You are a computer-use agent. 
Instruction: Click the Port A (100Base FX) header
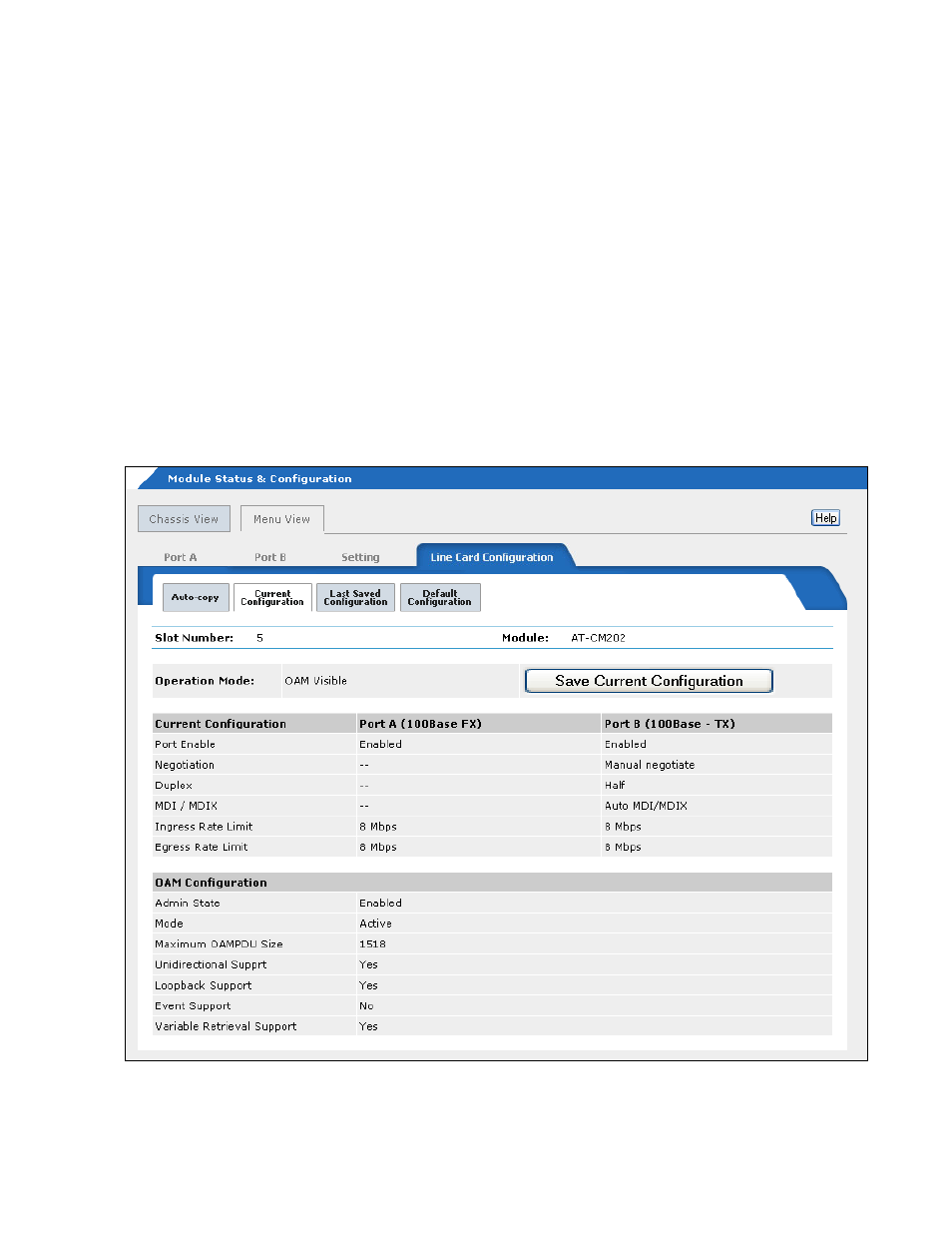[420, 724]
